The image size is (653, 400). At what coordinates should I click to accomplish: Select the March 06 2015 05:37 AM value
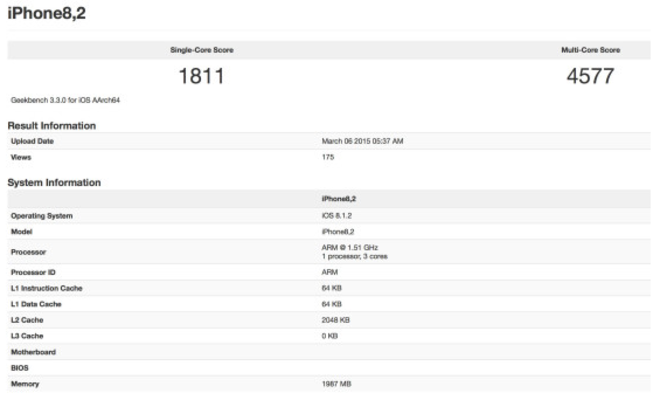362,141
